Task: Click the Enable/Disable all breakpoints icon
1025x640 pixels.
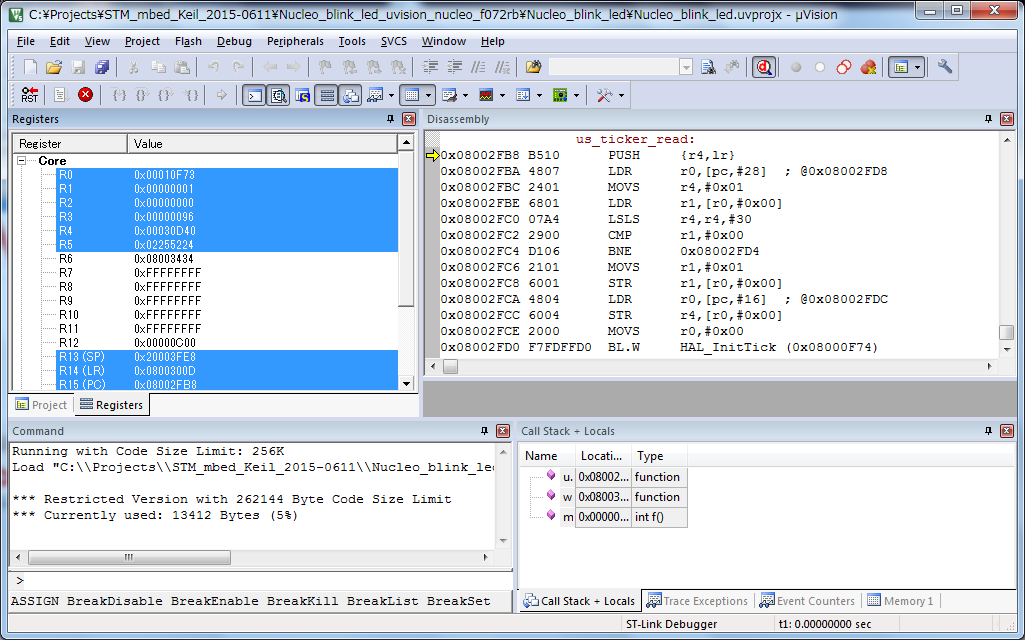Action: [843, 67]
